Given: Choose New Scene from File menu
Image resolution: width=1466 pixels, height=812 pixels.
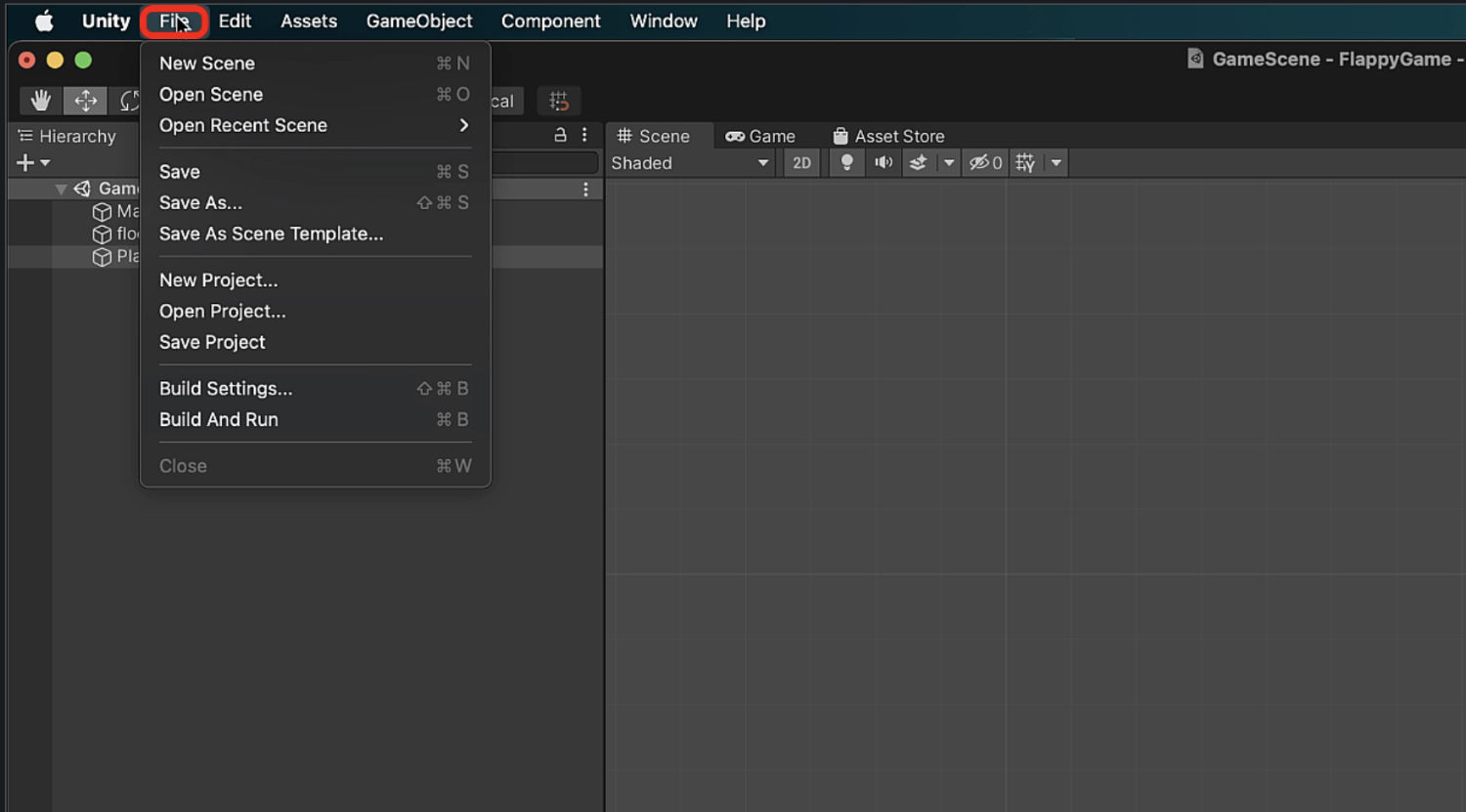Looking at the screenshot, I should (x=315, y=64).
